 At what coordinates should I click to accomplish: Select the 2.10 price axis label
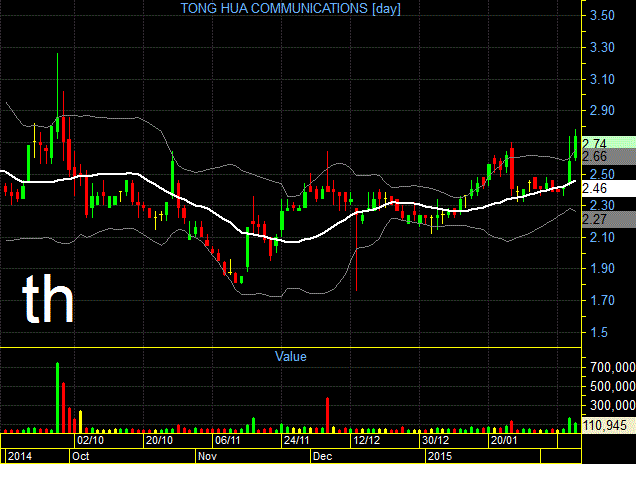(602, 237)
